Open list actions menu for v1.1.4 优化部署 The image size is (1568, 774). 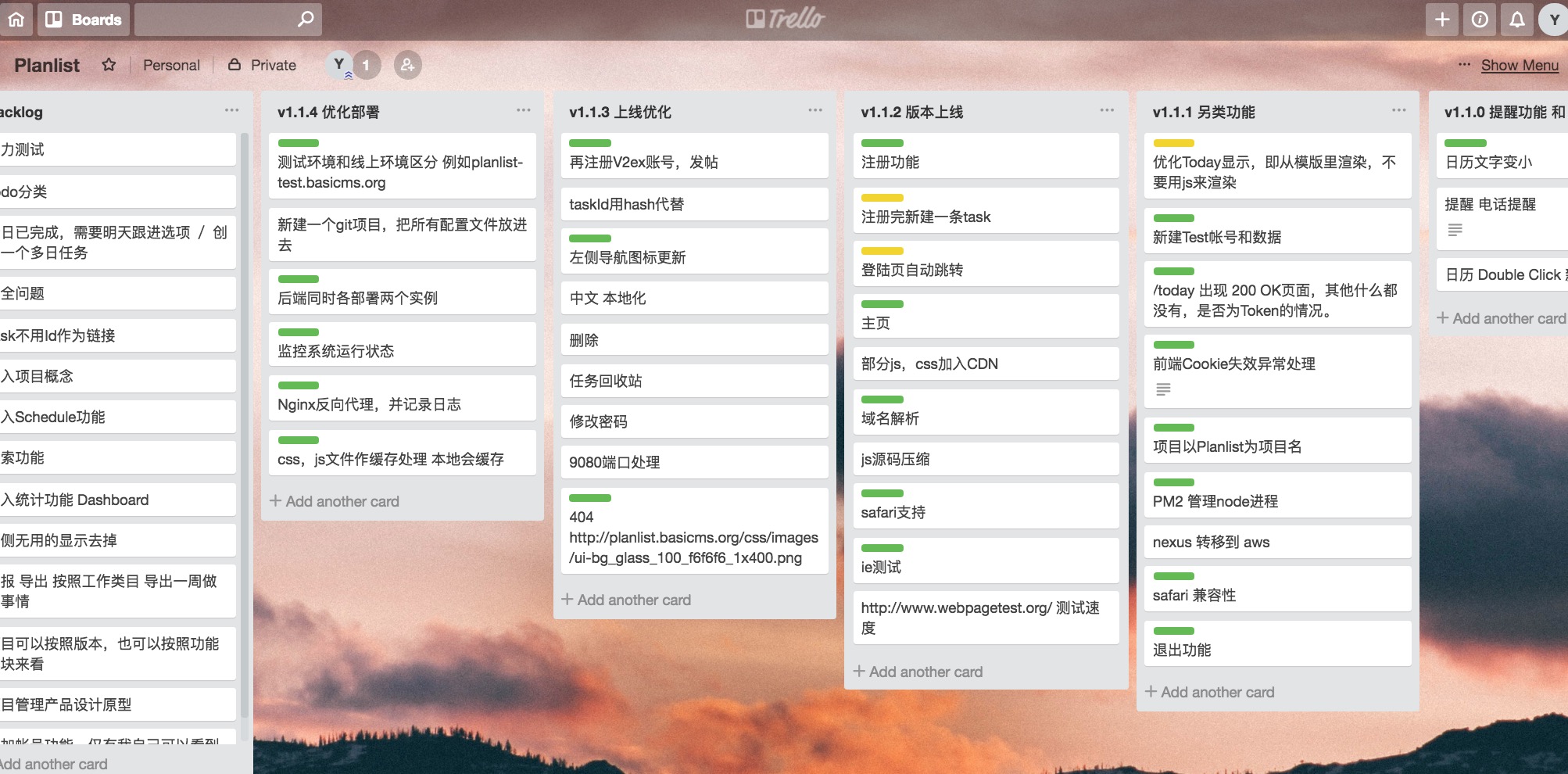point(523,110)
